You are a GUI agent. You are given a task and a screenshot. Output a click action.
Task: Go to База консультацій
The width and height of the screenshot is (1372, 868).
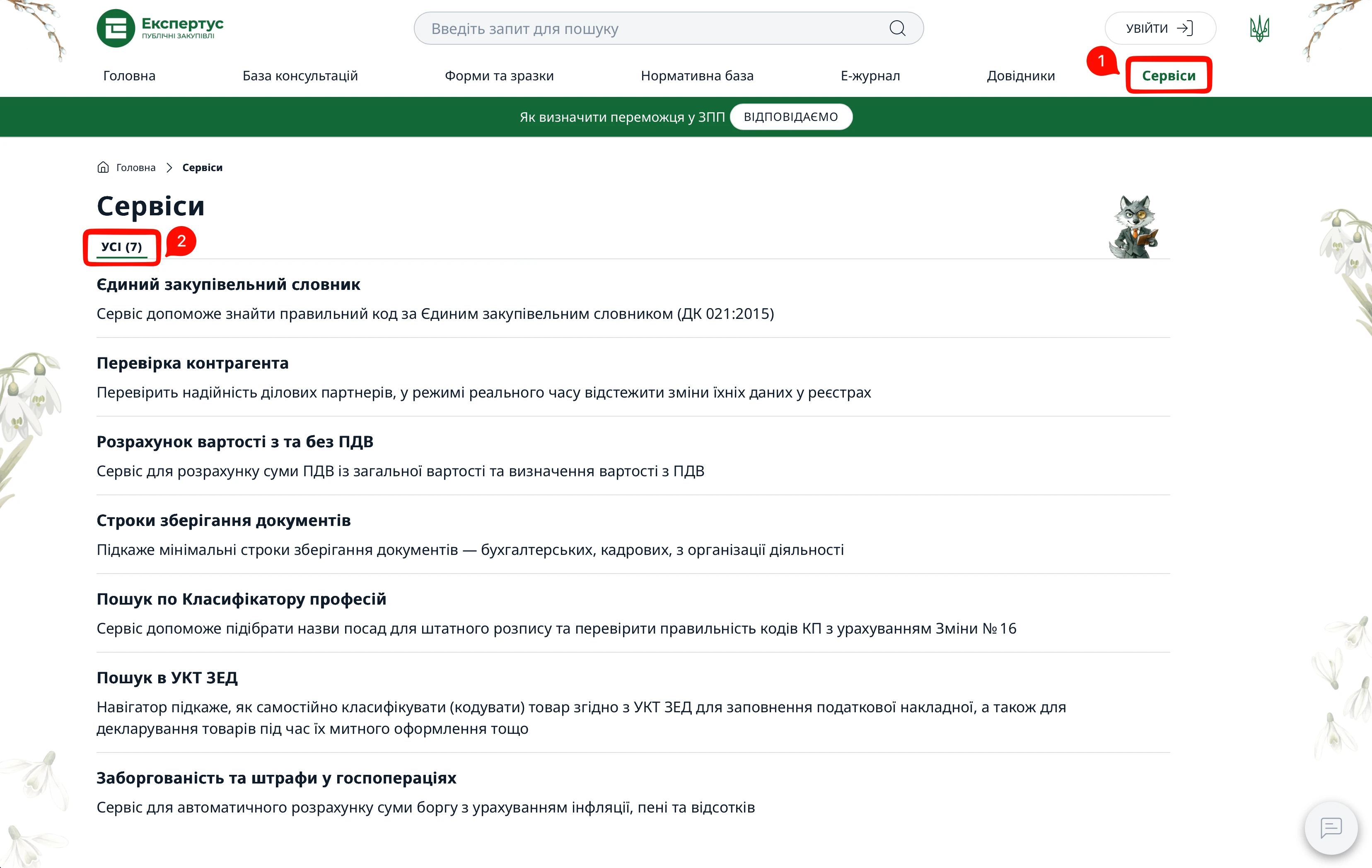coord(300,75)
